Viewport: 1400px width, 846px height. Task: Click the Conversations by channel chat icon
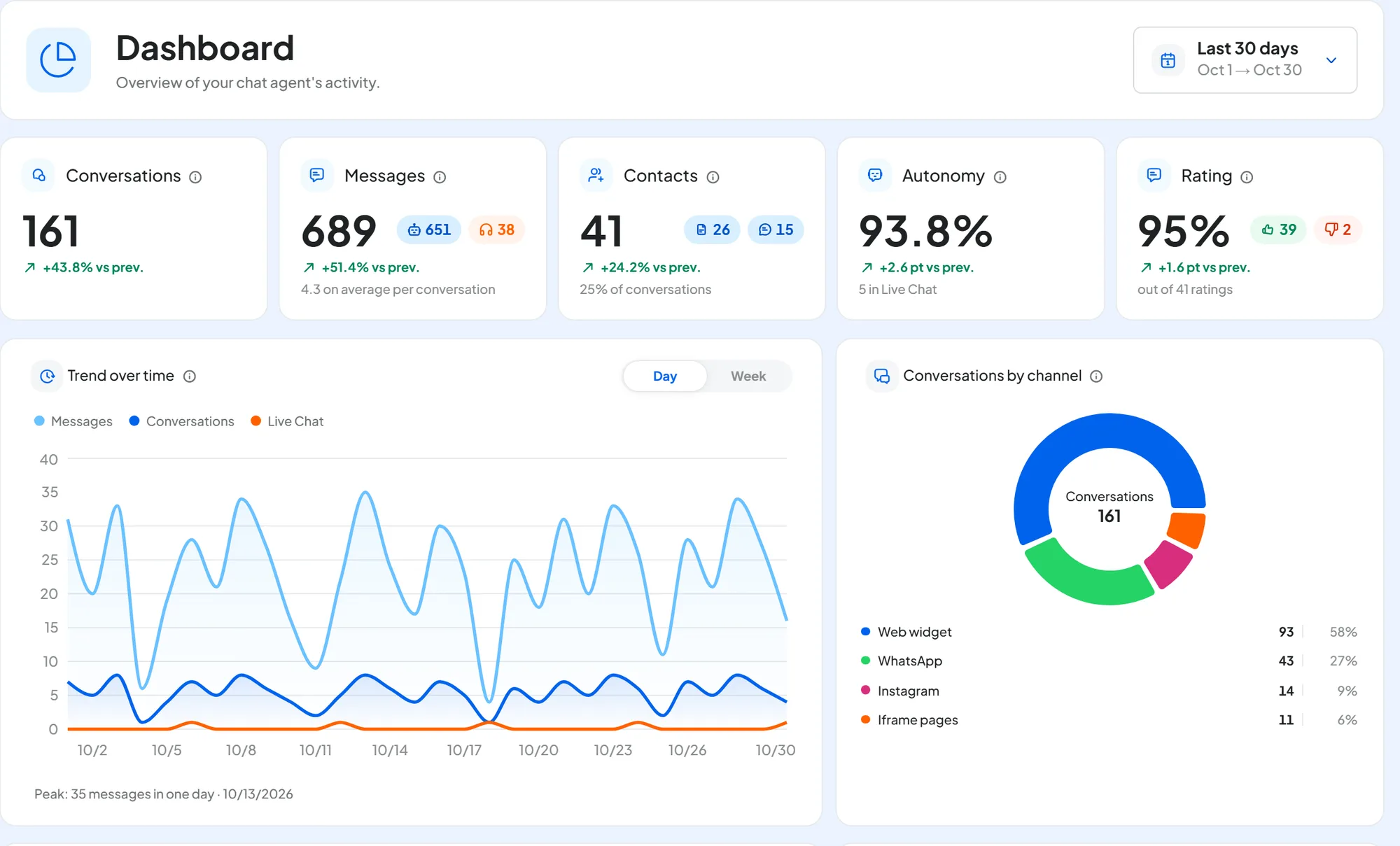click(882, 376)
